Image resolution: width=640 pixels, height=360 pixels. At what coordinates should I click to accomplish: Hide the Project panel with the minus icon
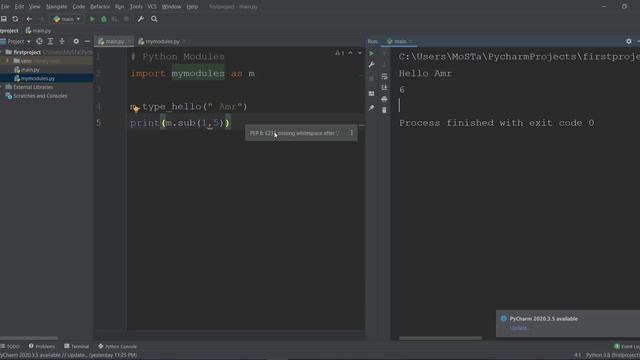(x=87, y=41)
